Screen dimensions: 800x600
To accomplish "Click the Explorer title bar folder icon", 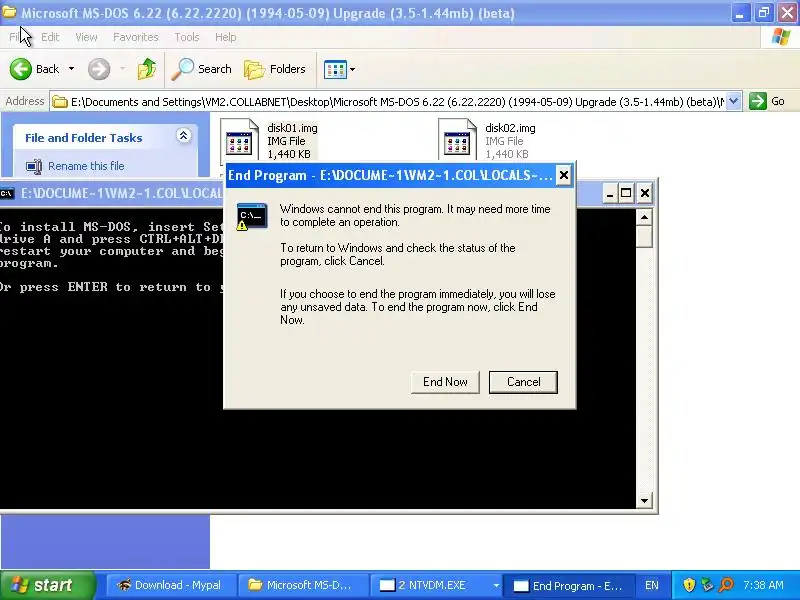I will (9, 11).
